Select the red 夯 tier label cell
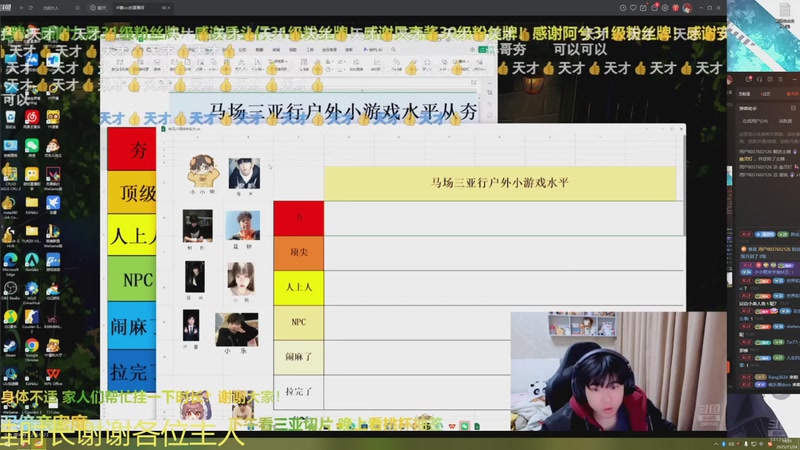The height and width of the screenshot is (450, 800). point(299,218)
